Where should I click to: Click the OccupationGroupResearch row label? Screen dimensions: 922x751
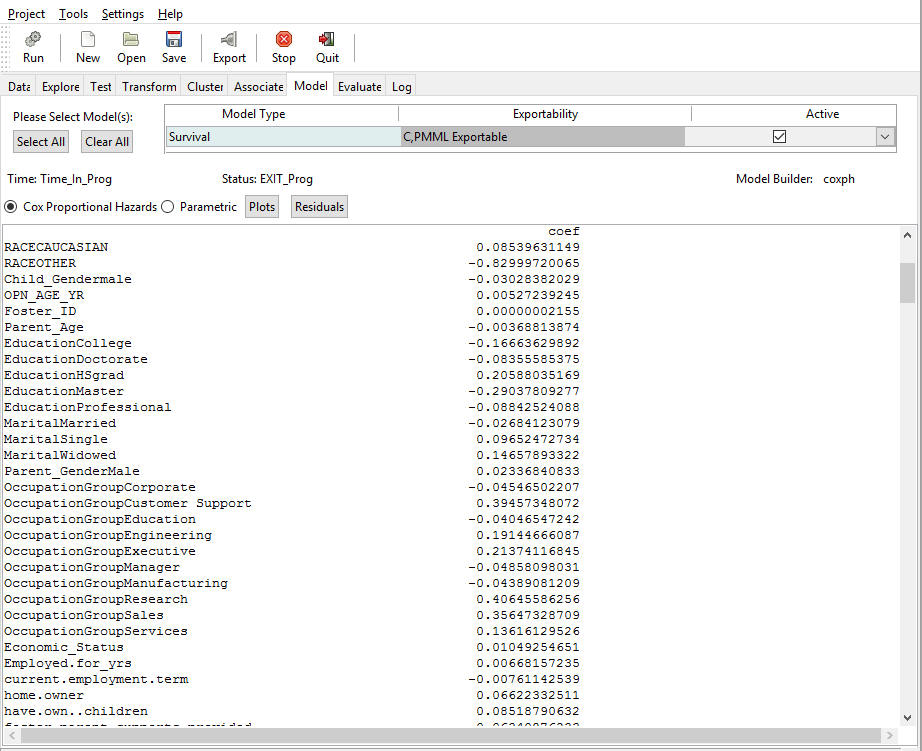96,599
